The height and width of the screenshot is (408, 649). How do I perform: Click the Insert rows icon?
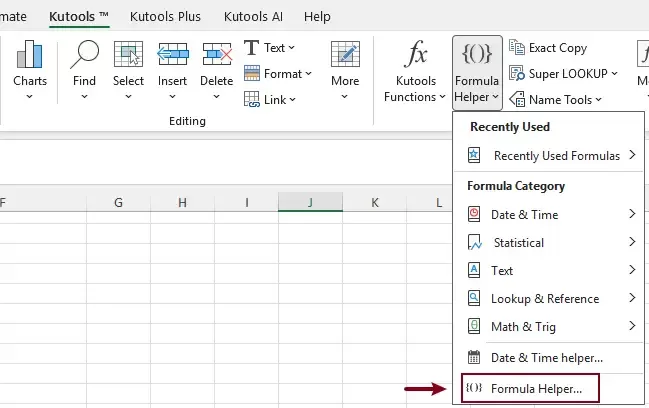click(x=173, y=54)
